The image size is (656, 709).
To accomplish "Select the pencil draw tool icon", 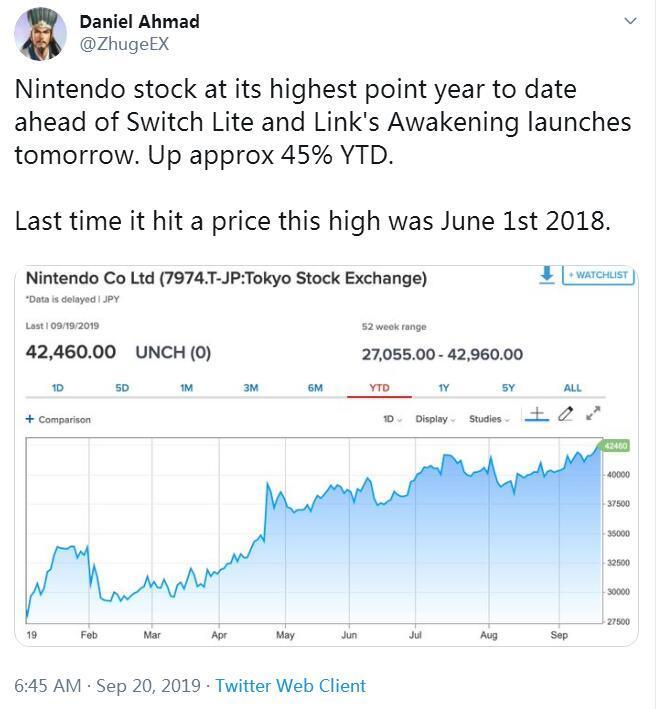I will (565, 413).
